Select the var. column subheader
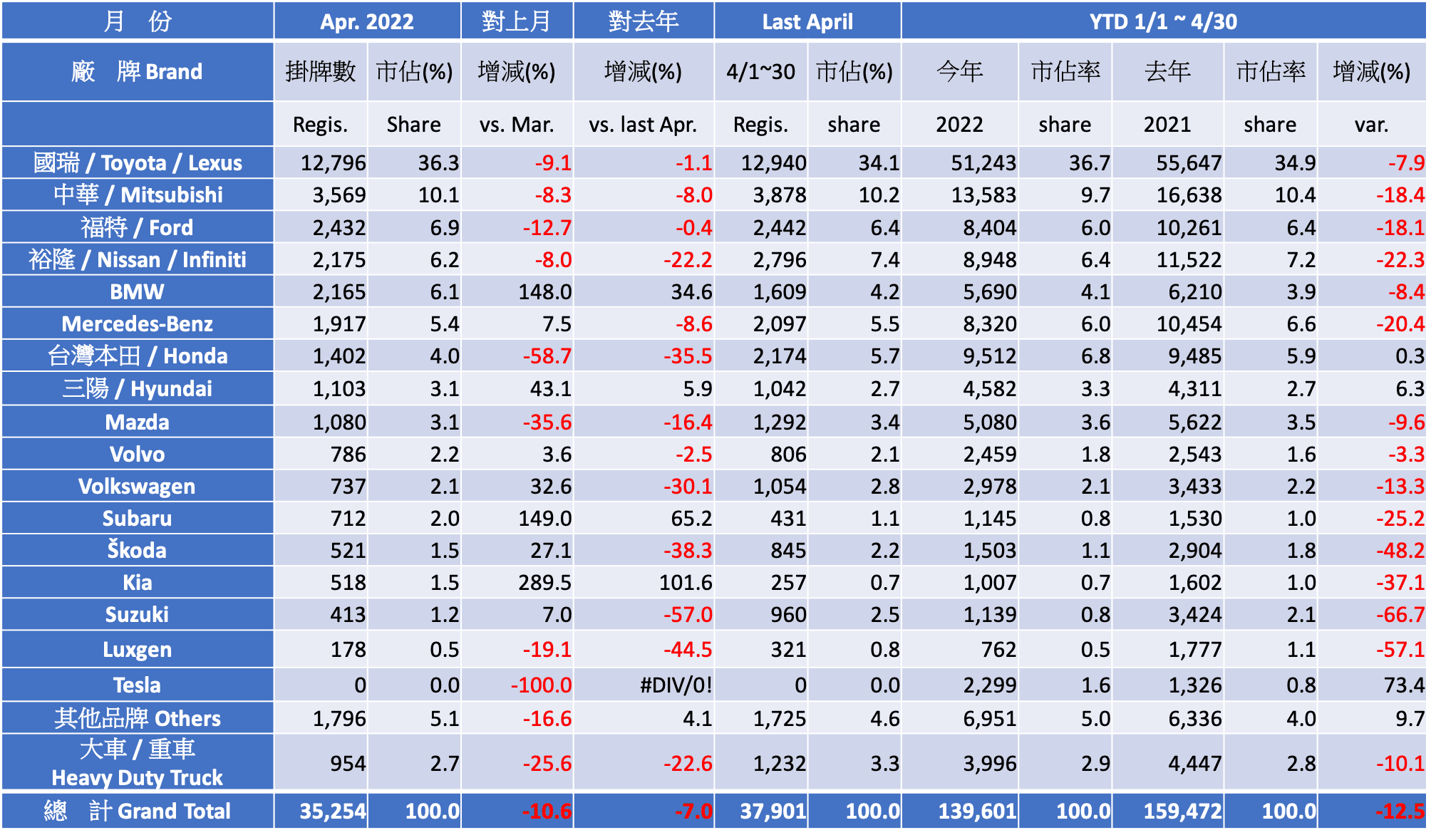The image size is (1431, 840). 1372,125
